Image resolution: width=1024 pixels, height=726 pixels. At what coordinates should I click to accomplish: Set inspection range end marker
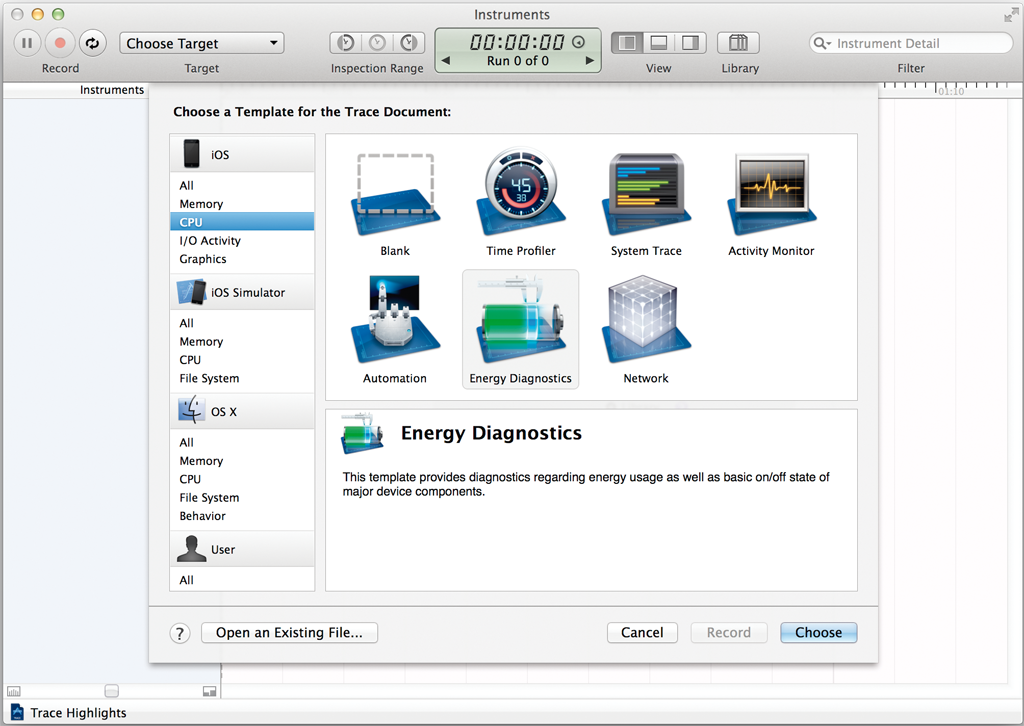click(x=409, y=43)
